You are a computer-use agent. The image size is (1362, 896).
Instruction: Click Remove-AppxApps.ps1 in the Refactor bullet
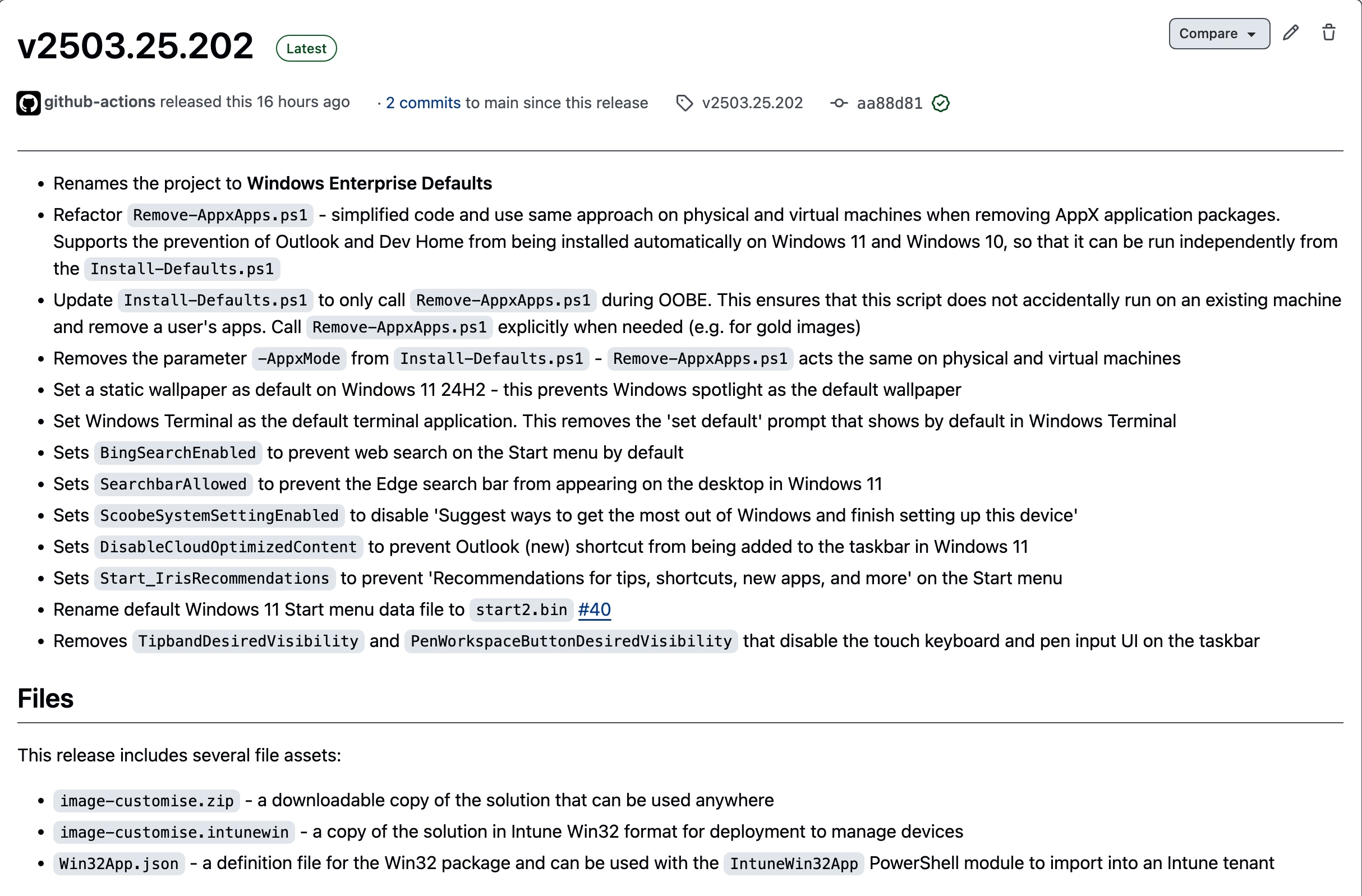coord(220,215)
